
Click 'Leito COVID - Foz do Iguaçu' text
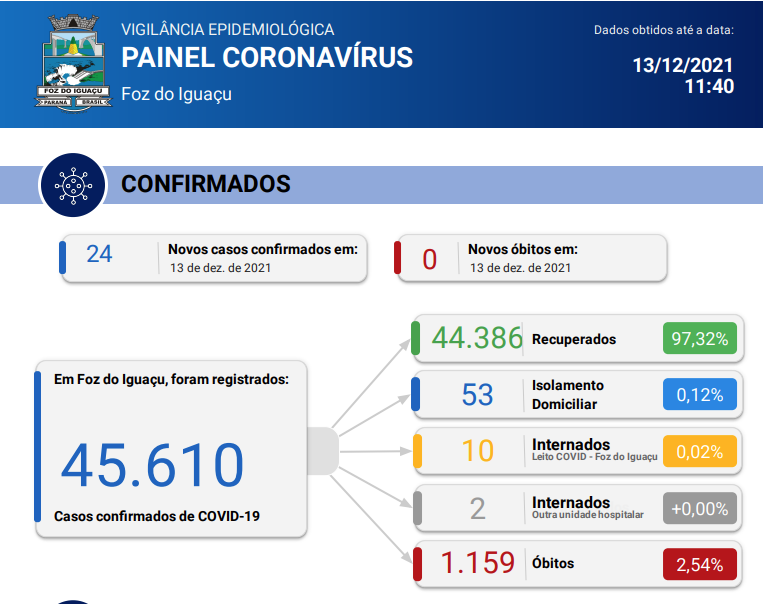tap(595, 457)
